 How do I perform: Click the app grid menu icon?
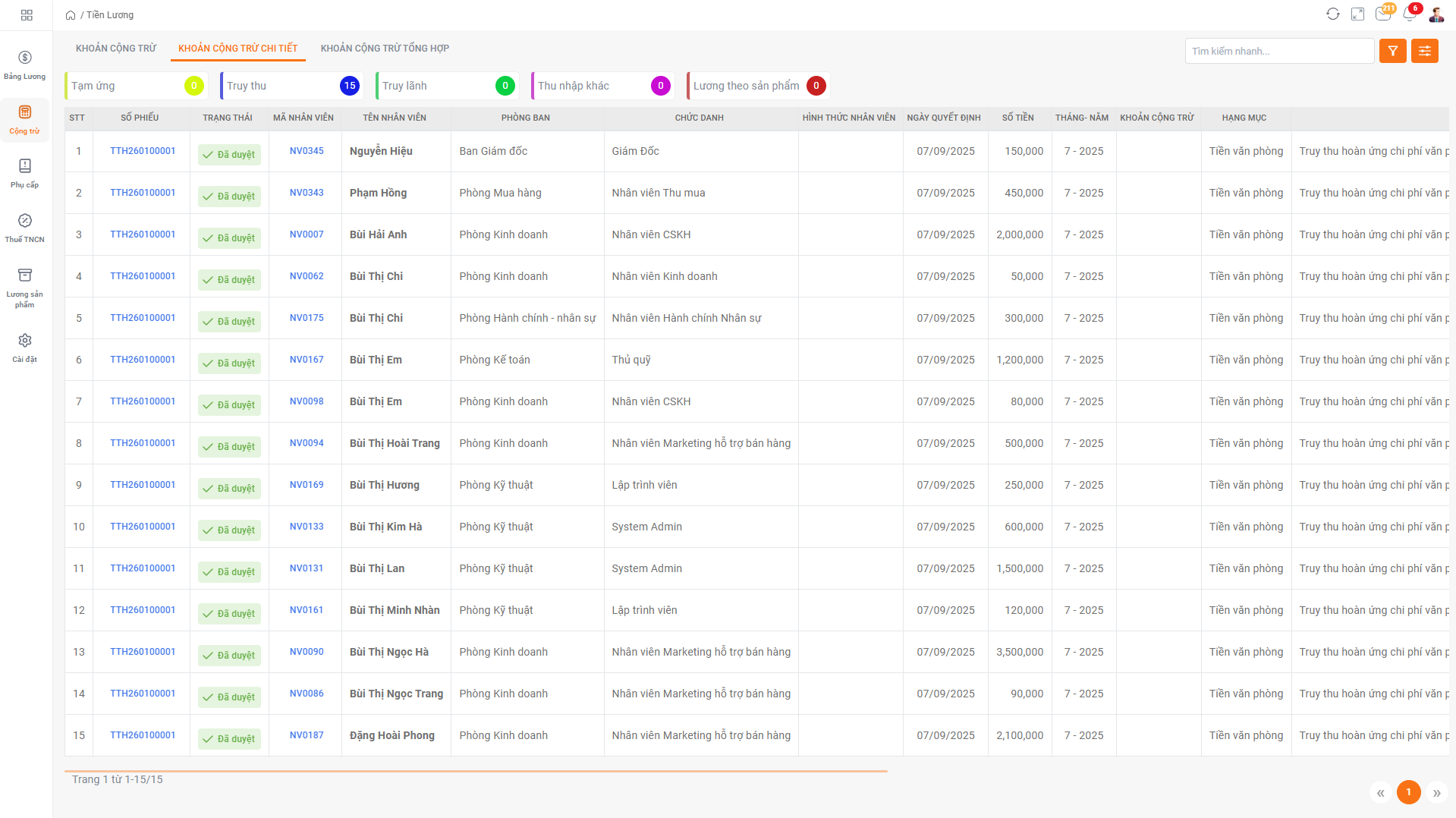pyautogui.click(x=27, y=15)
